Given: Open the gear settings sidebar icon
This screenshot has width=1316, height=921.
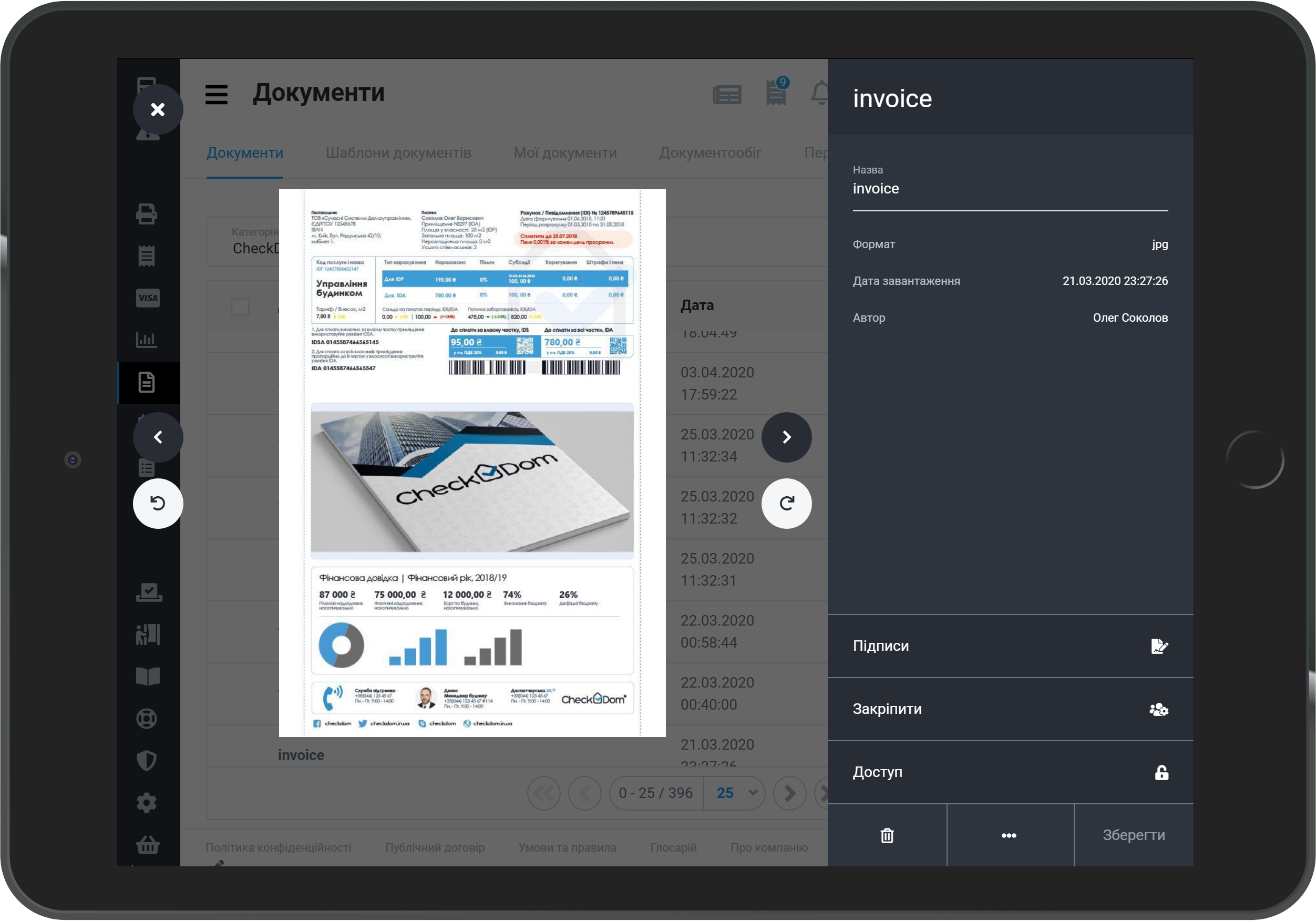Looking at the screenshot, I should click(x=147, y=802).
